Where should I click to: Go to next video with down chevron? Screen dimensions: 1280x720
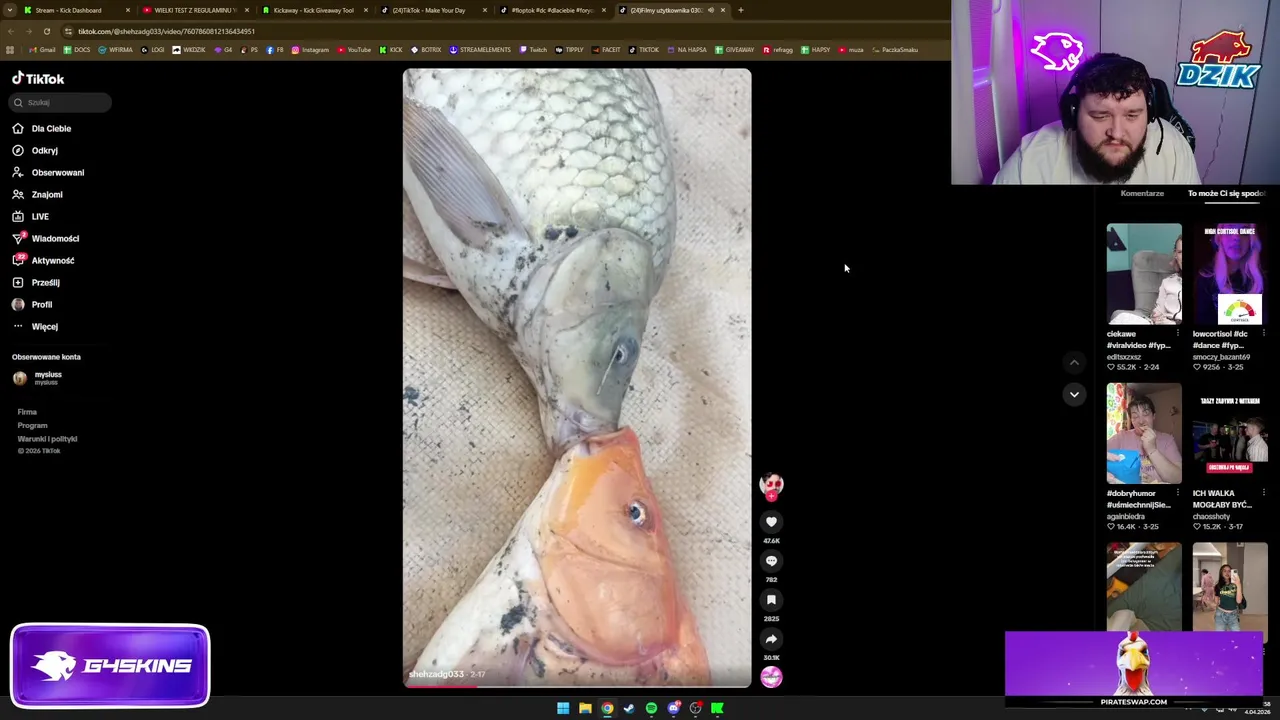coord(1074,394)
